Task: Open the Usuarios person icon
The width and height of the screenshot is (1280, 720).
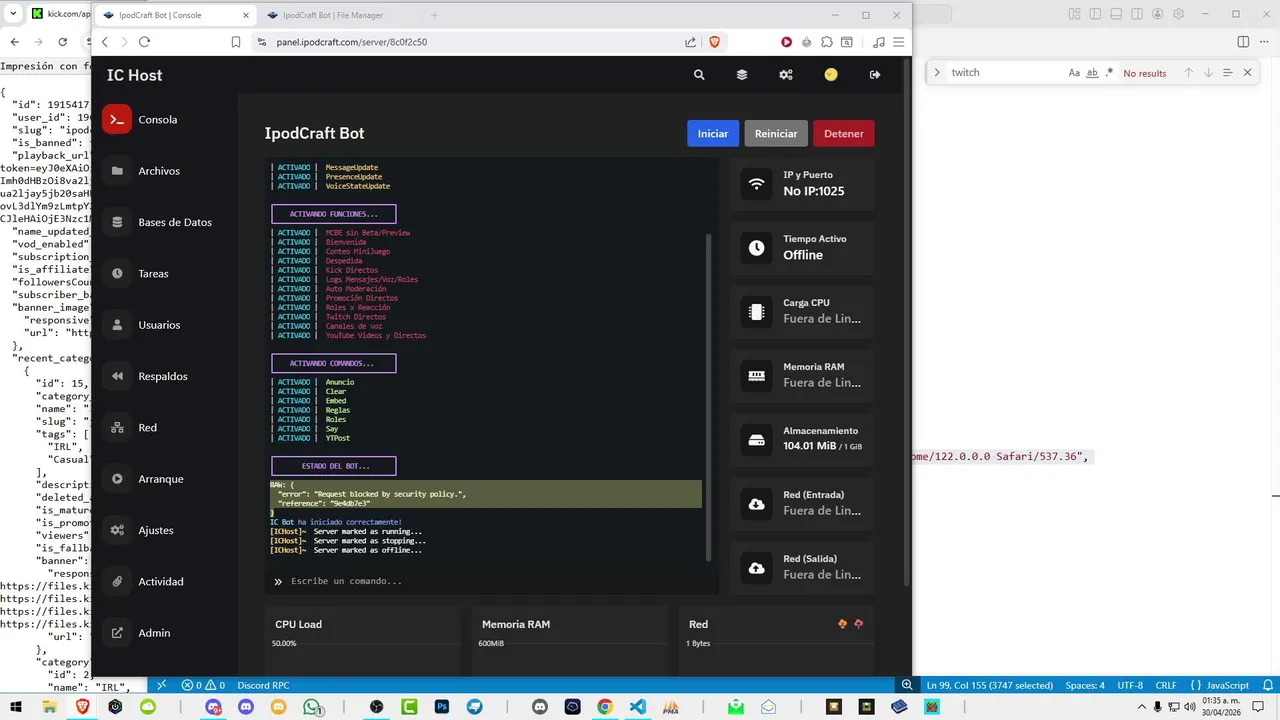Action: [117, 325]
